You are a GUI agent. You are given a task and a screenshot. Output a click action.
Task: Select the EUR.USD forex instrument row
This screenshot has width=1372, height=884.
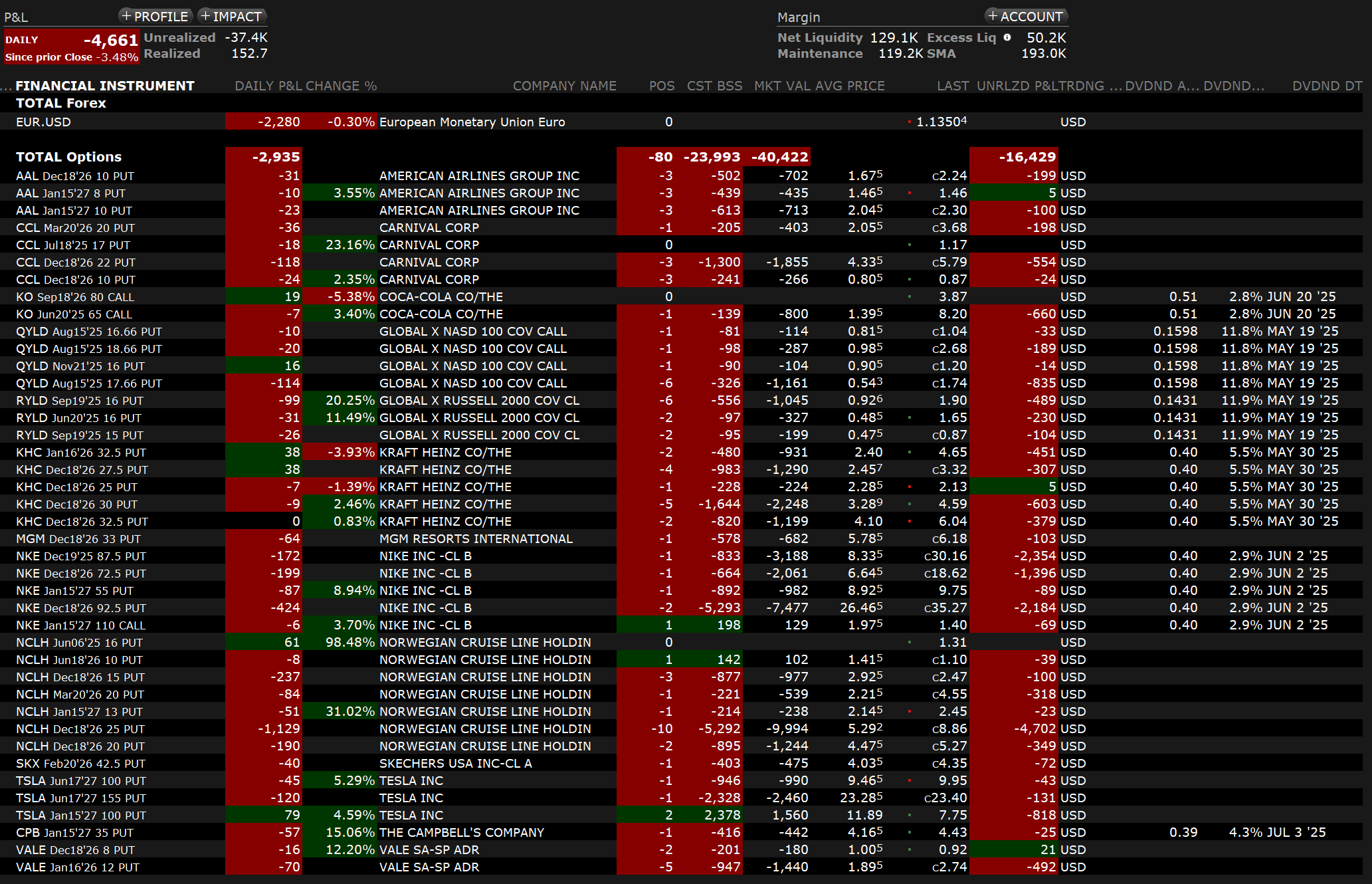point(44,122)
